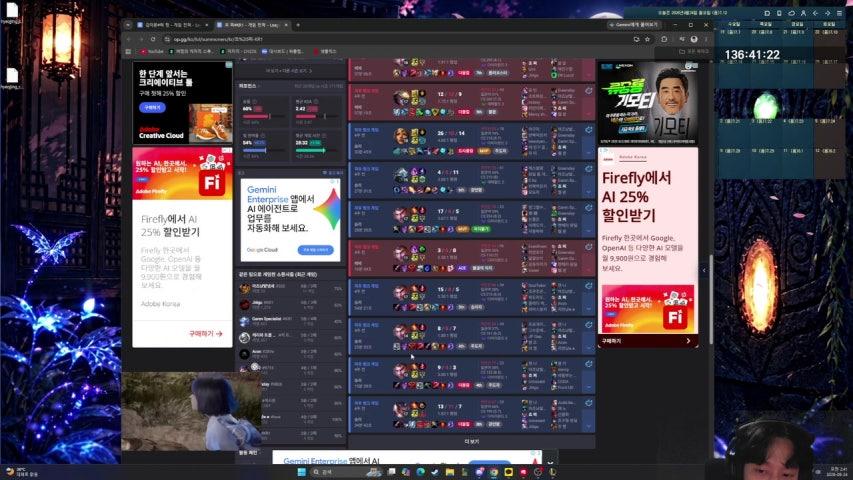Click champion portrait in the 26-kill match
Image resolution: width=853 pixels, height=480 pixels.
(401, 136)
